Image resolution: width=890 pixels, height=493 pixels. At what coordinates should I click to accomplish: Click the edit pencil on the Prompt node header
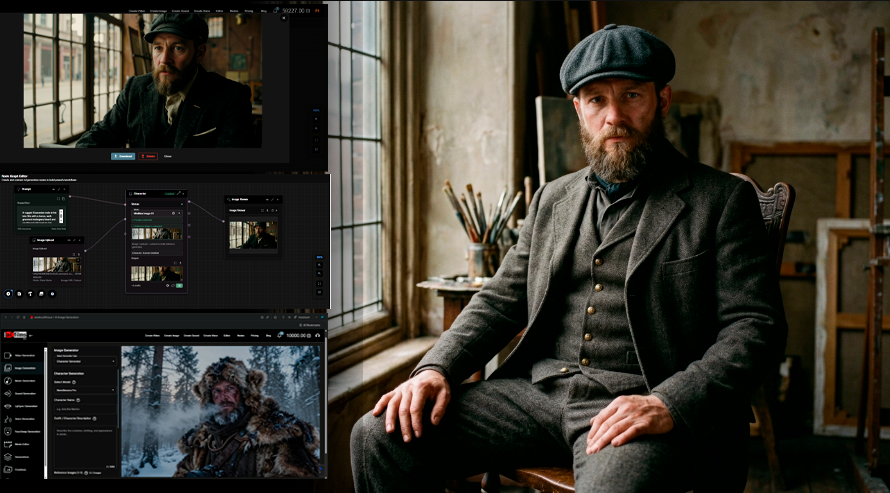[59, 189]
